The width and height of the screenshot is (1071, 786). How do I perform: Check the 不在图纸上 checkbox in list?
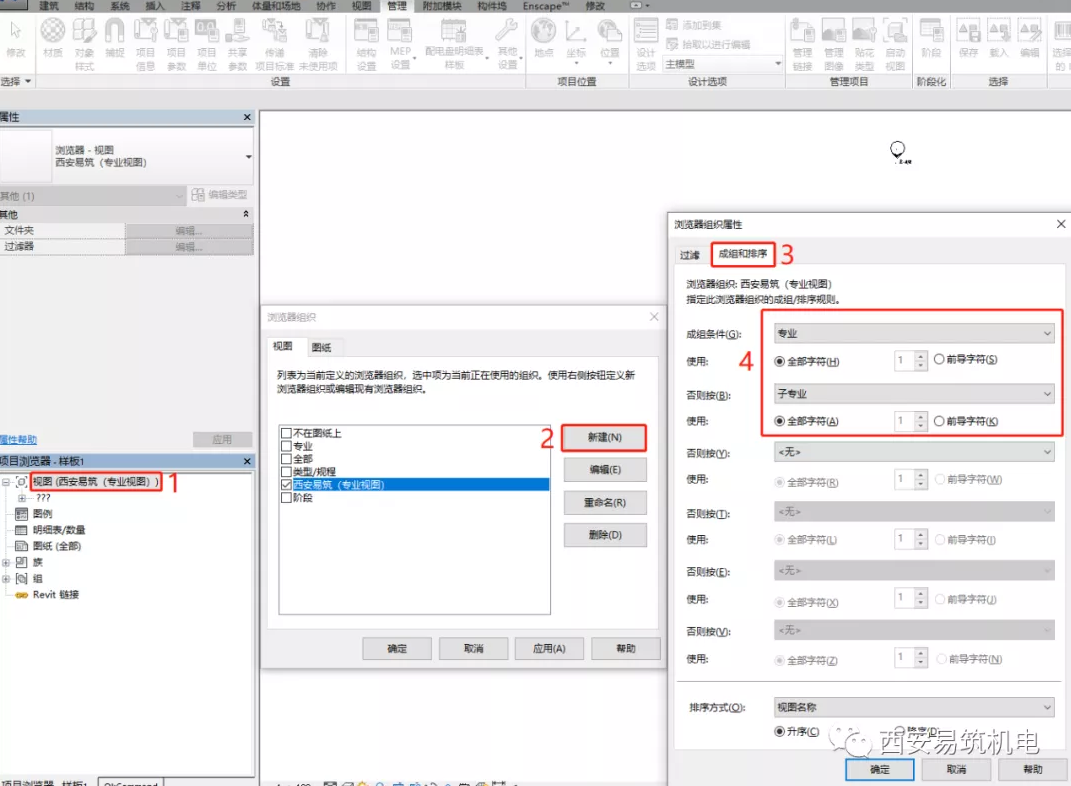287,433
